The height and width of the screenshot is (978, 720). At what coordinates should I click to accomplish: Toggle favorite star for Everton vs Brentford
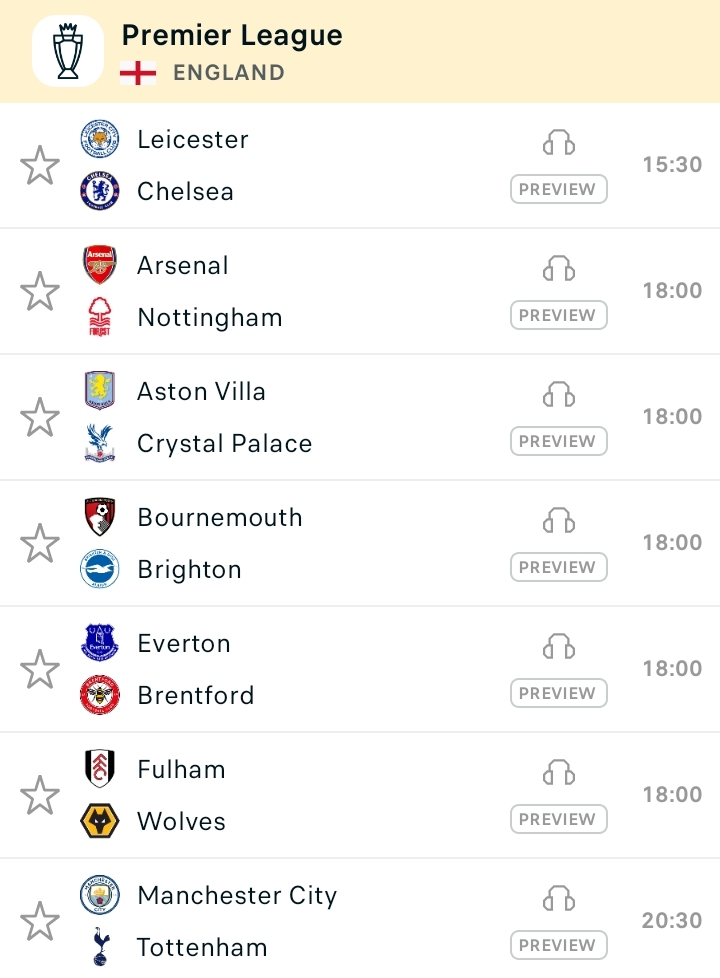(x=40, y=669)
